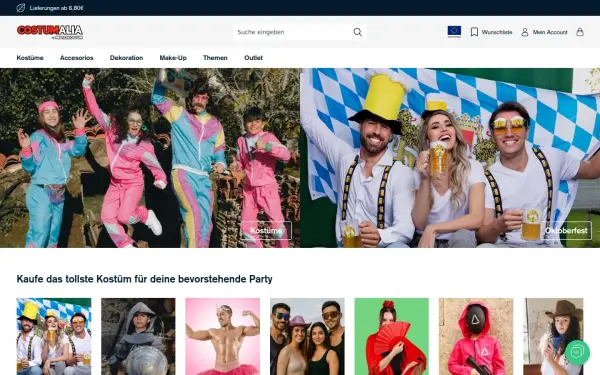600x375 pixels.
Task: Click the Wunschliste bookmark icon
Action: [474, 32]
